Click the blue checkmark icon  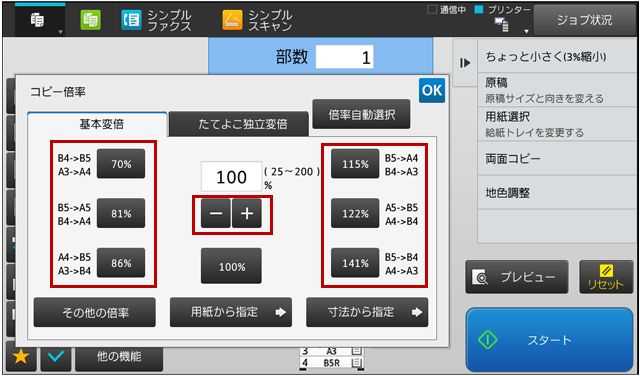click(56, 357)
